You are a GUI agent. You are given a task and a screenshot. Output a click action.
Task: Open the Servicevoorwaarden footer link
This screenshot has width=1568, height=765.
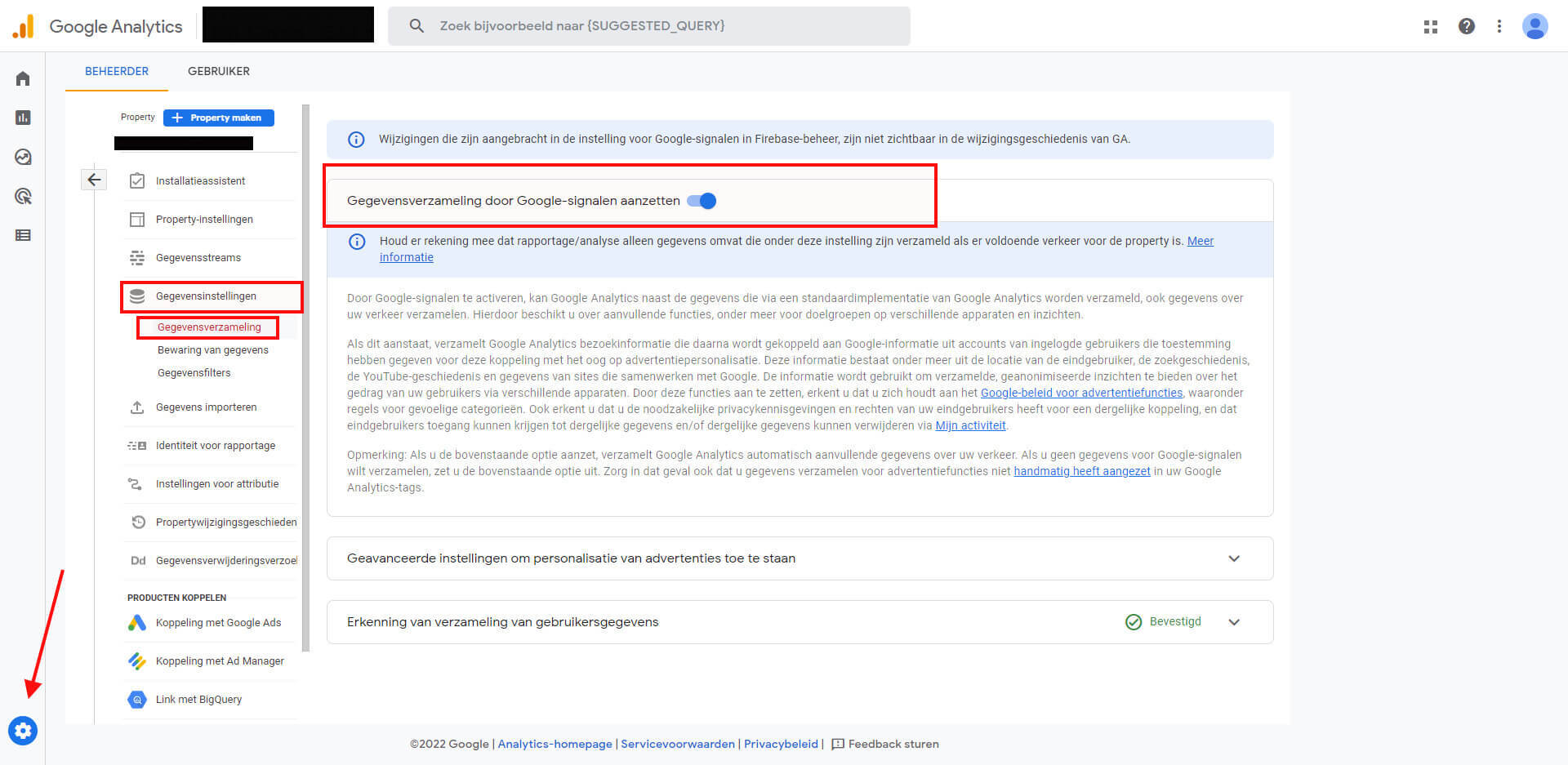(678, 744)
